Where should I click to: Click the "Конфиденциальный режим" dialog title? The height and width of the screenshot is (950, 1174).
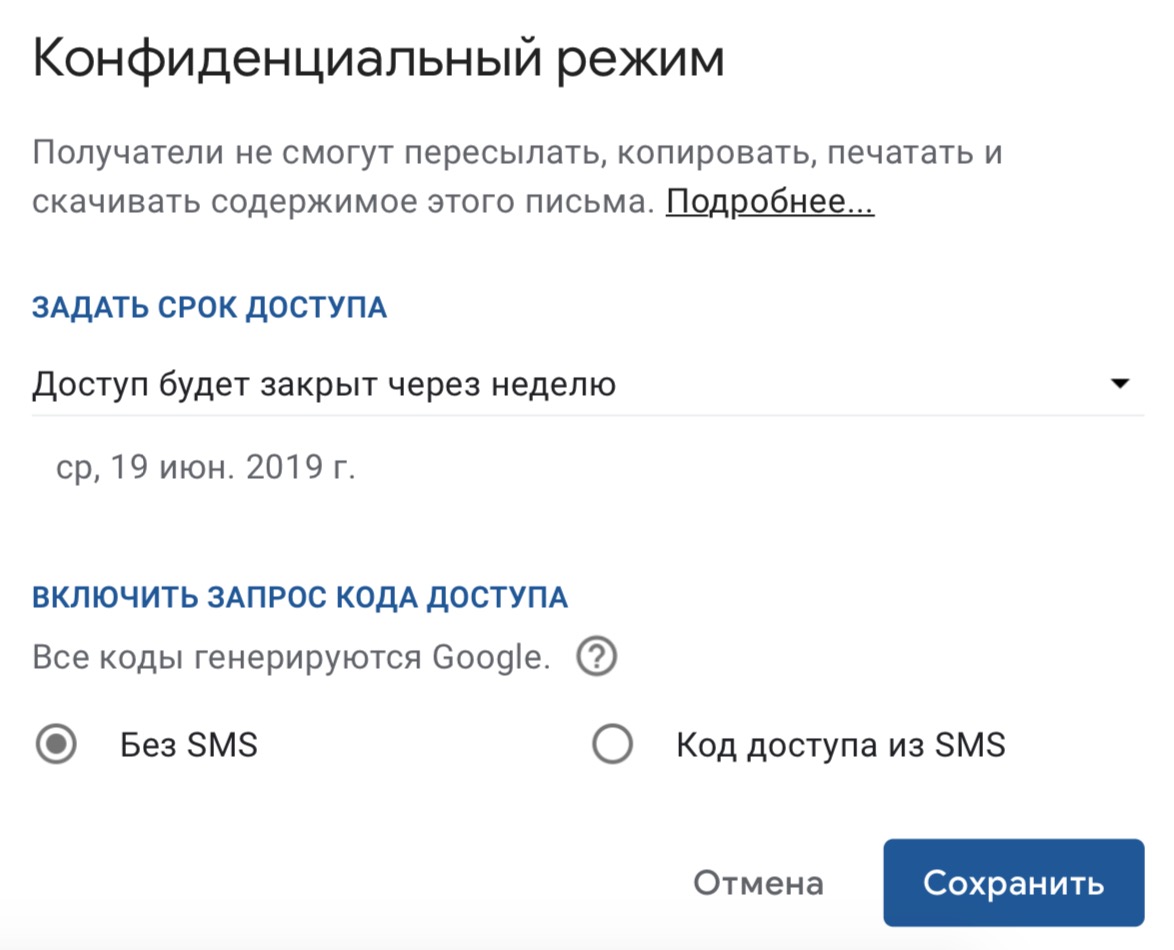click(378, 60)
